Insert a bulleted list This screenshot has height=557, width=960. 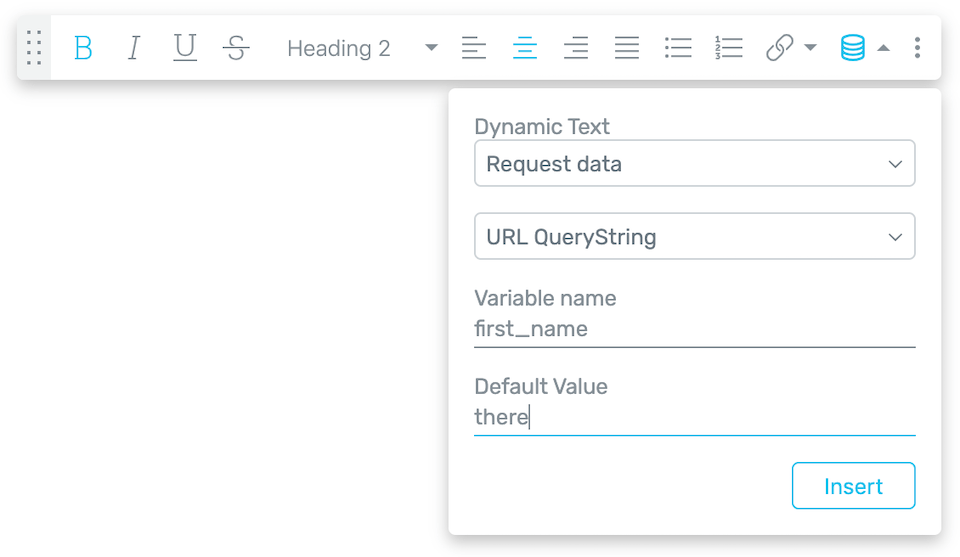[678, 48]
